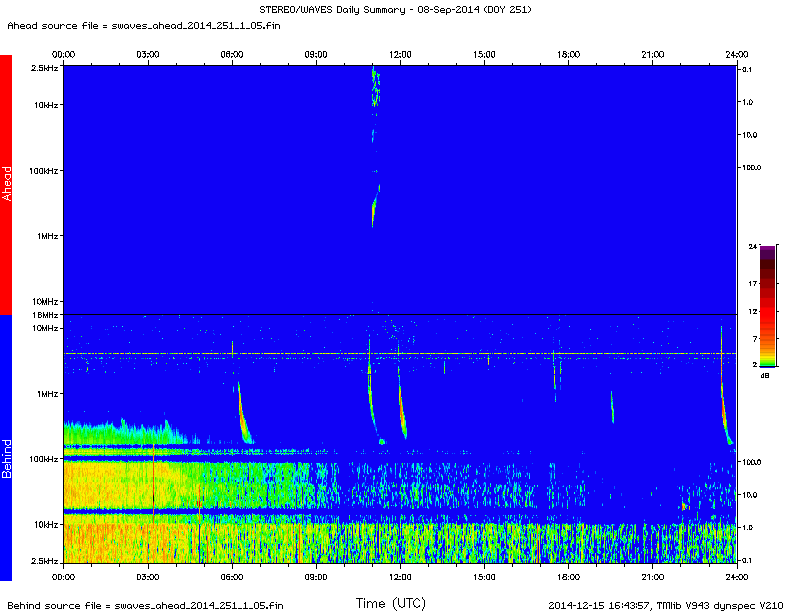Click the 24 value on the color scale
Screen dimensions: 792x612
click(x=753, y=246)
